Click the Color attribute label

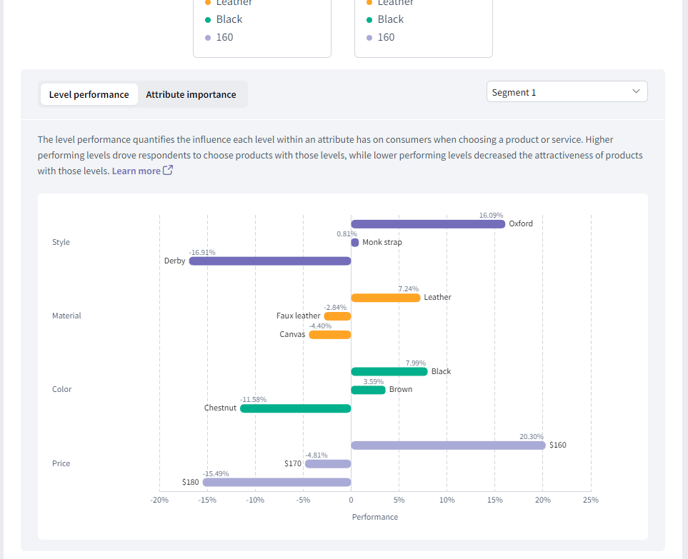(x=62, y=389)
